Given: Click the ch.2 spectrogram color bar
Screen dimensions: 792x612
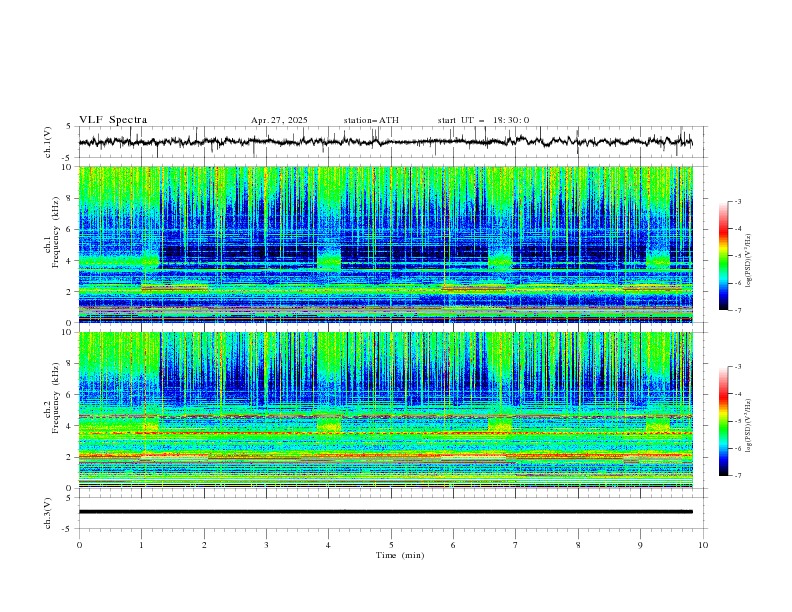Looking at the screenshot, I should coord(723,421).
